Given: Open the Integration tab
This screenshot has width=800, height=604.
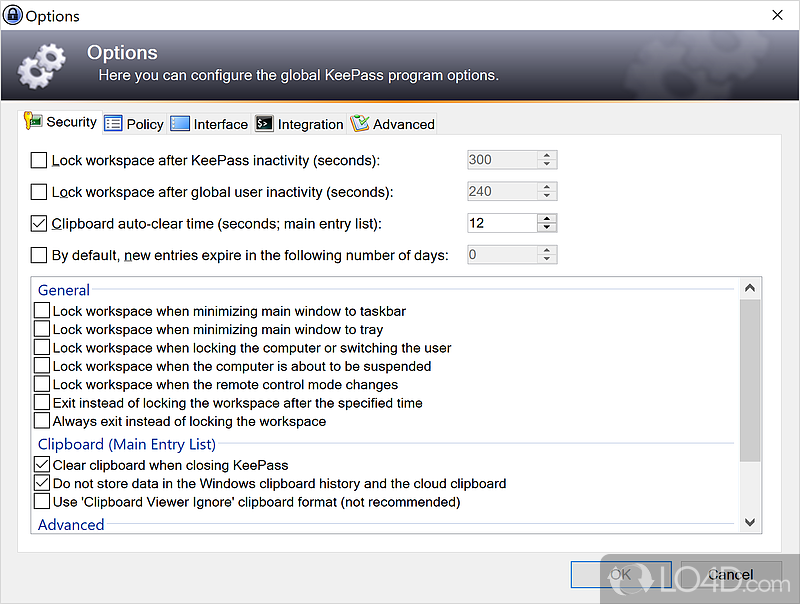Looking at the screenshot, I should tap(310, 124).
